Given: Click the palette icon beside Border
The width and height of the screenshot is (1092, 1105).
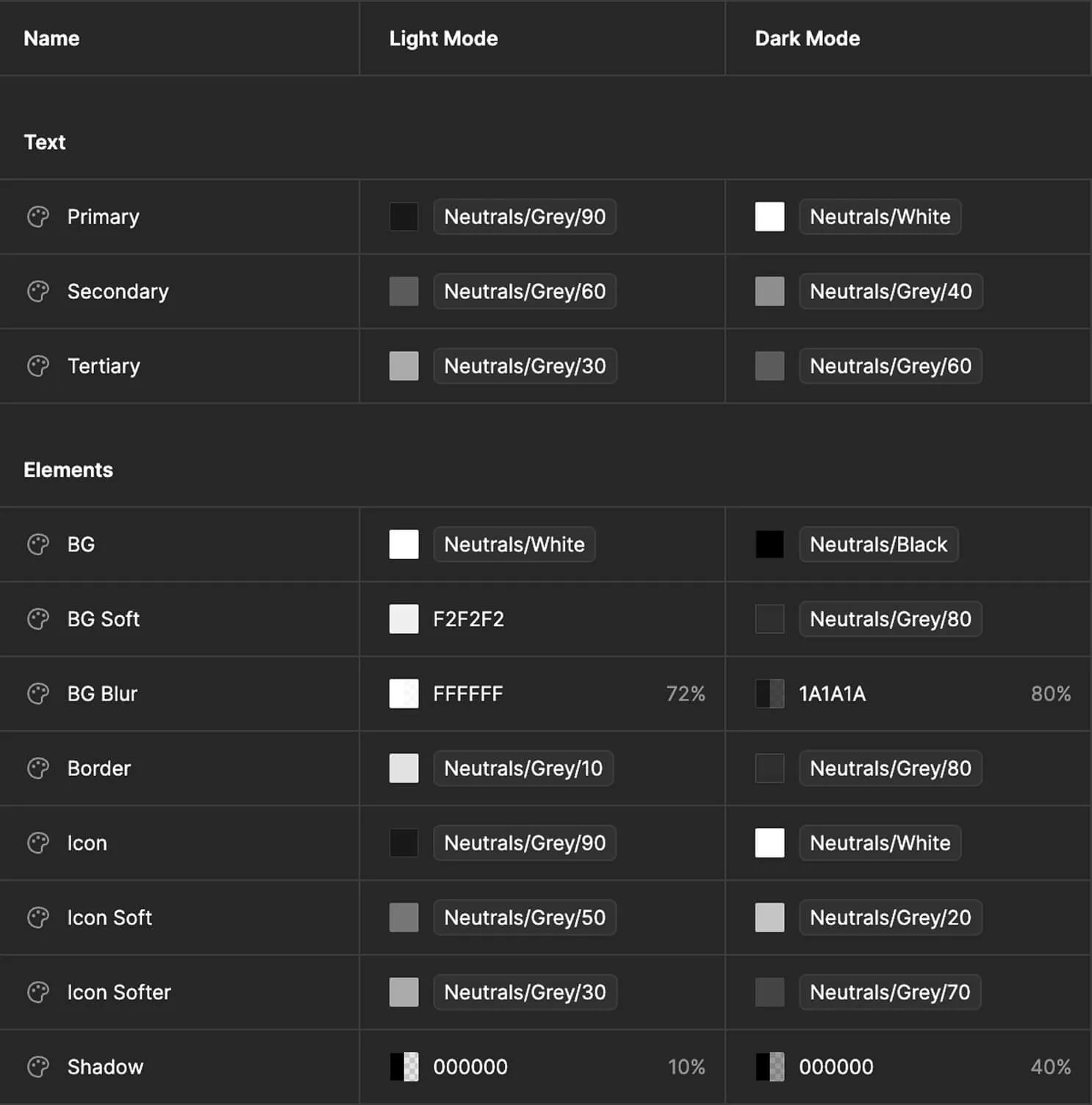Looking at the screenshot, I should [37, 768].
